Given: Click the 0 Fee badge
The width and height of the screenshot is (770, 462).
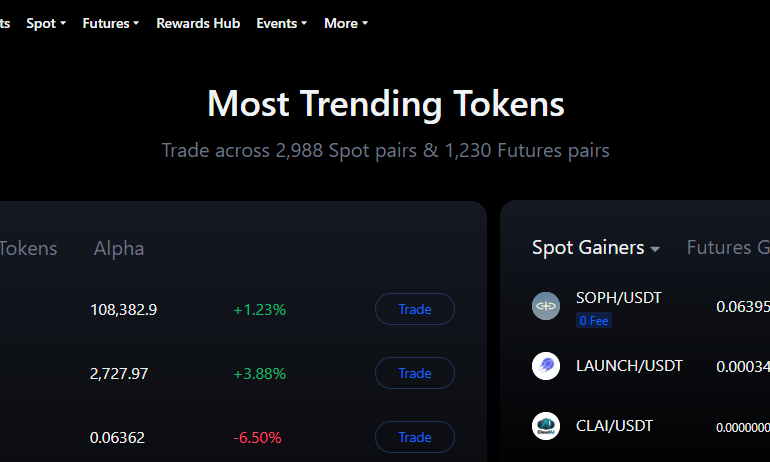Looking at the screenshot, I should point(594,321).
